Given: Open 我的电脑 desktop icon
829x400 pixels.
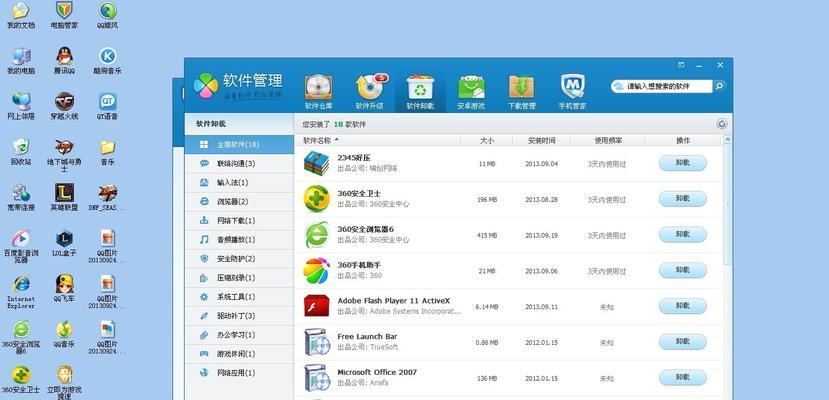Looking at the screenshot, I should coord(21,61).
